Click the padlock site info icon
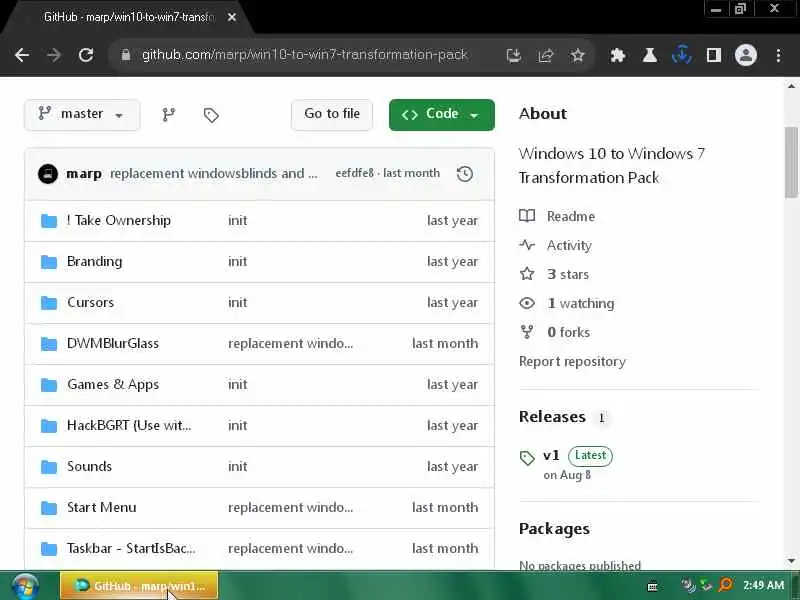800x600 pixels. pyautogui.click(x=126, y=55)
